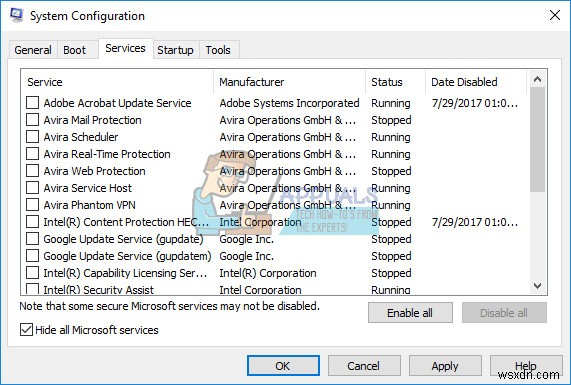Click the Apply button
Screen dimensions: 571x385
[445, 366]
